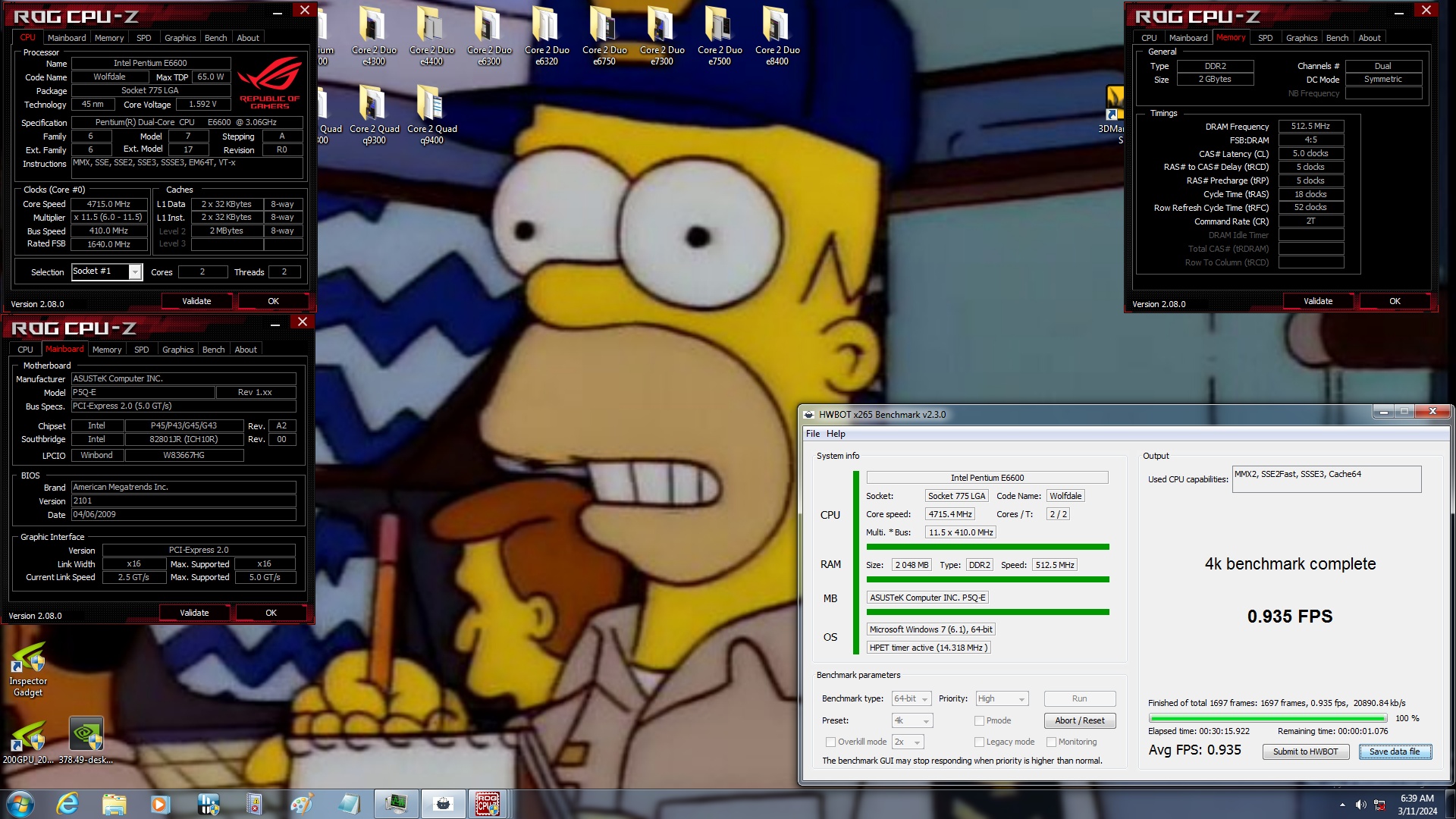1456x819 pixels.
Task: Enable the Legacy mode checkbox
Action: click(x=979, y=742)
